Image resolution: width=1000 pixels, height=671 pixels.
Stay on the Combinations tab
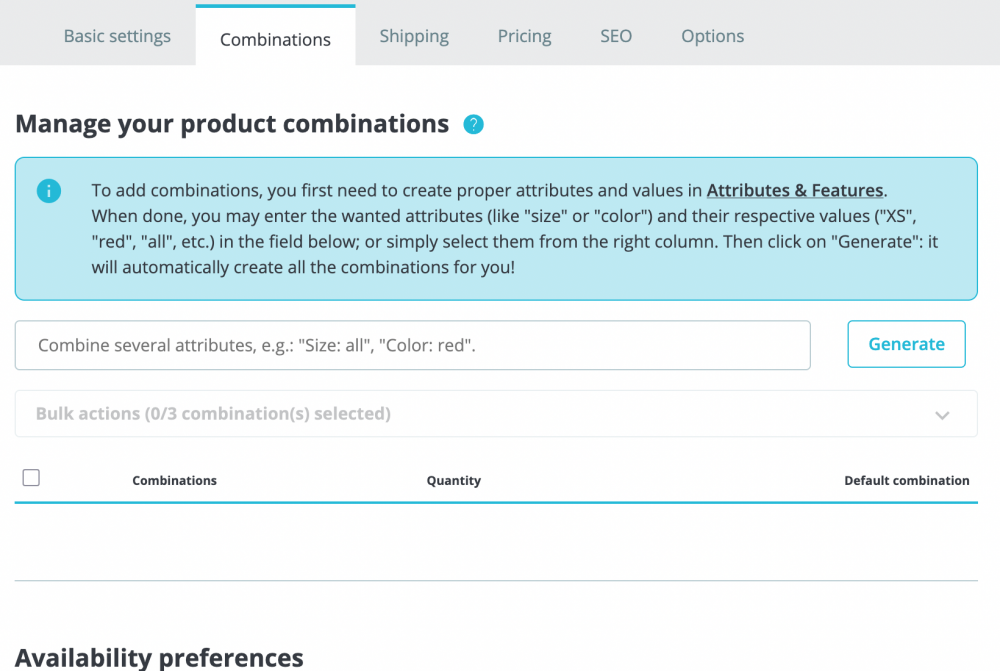point(275,39)
